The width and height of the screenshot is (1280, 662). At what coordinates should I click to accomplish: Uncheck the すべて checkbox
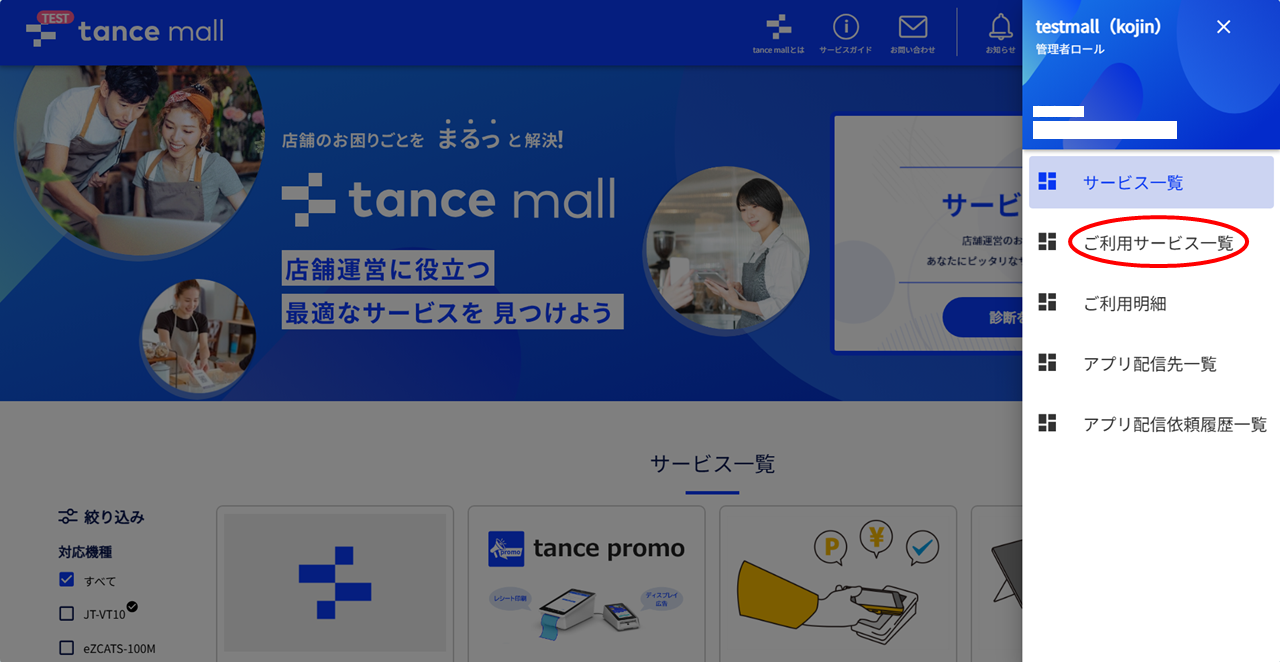click(67, 580)
